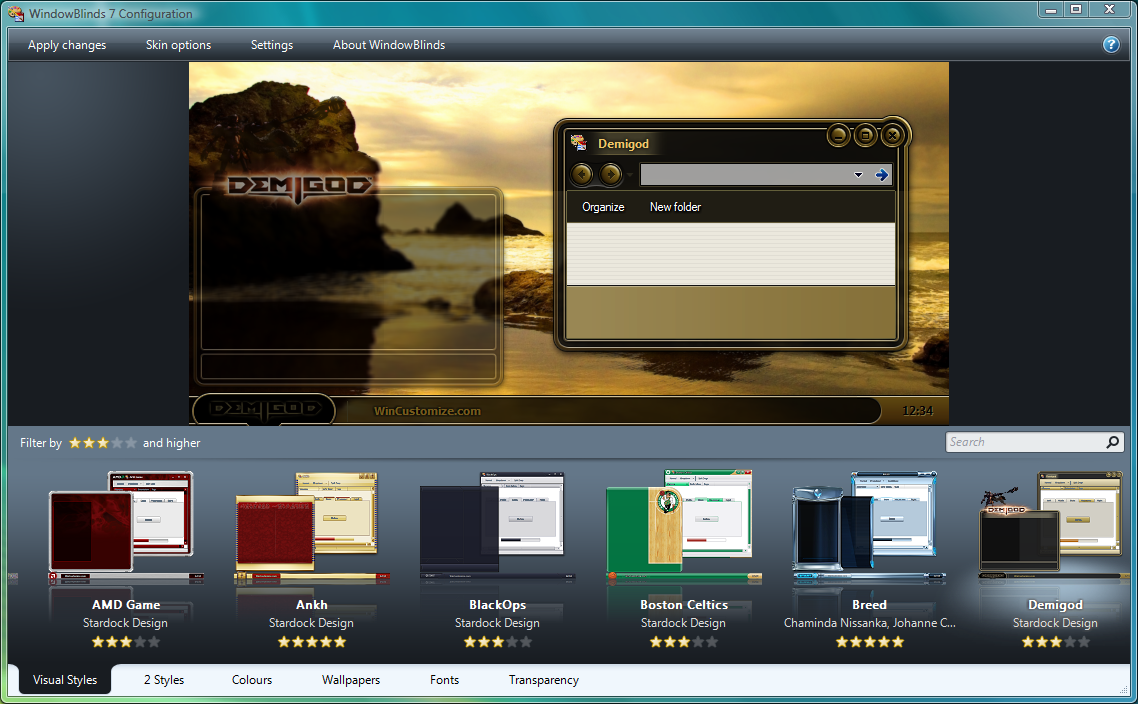1138x704 pixels.
Task: Set filter rating to two stars
Action: [89, 443]
